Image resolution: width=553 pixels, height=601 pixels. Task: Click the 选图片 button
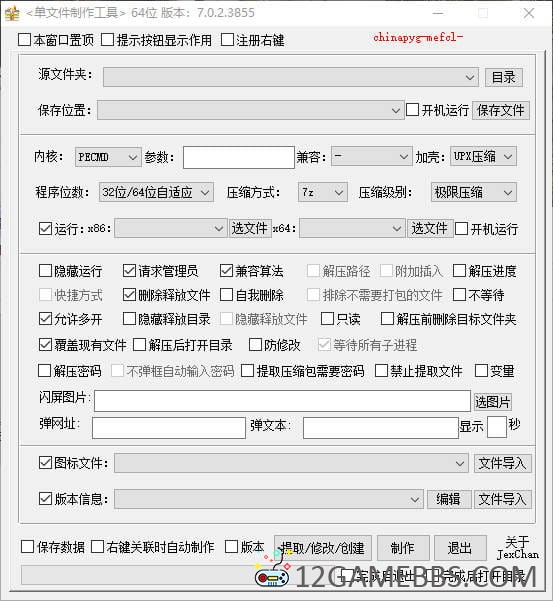tap(493, 402)
